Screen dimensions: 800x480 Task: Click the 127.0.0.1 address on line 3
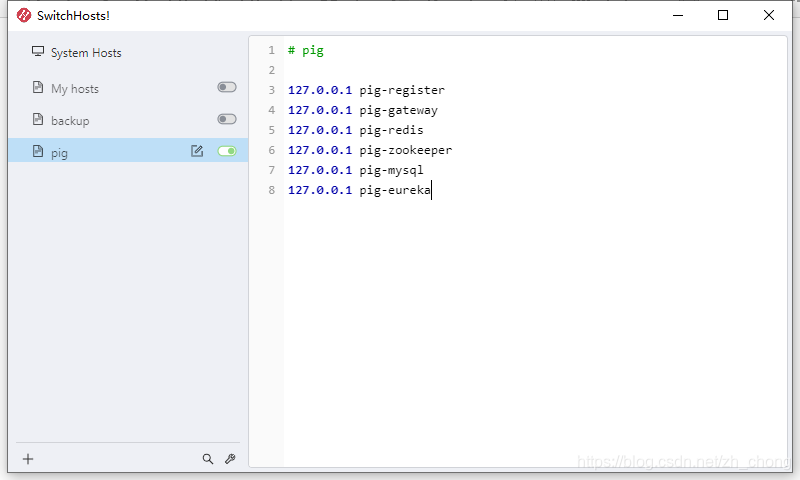(320, 90)
